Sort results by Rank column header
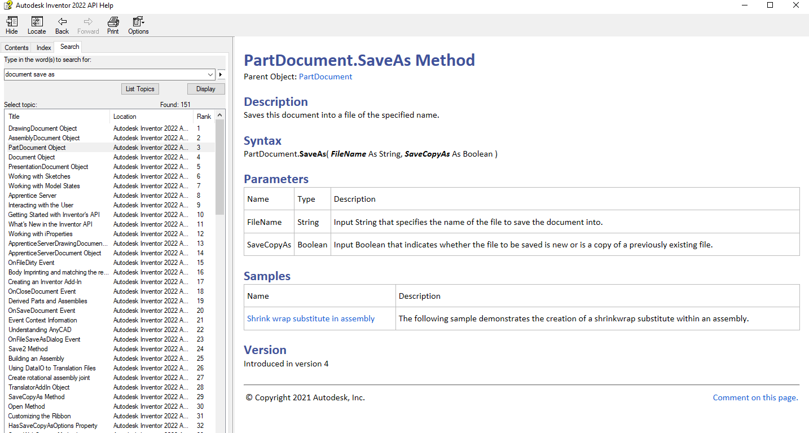Viewport: 809px width, 444px height. pyautogui.click(x=204, y=116)
